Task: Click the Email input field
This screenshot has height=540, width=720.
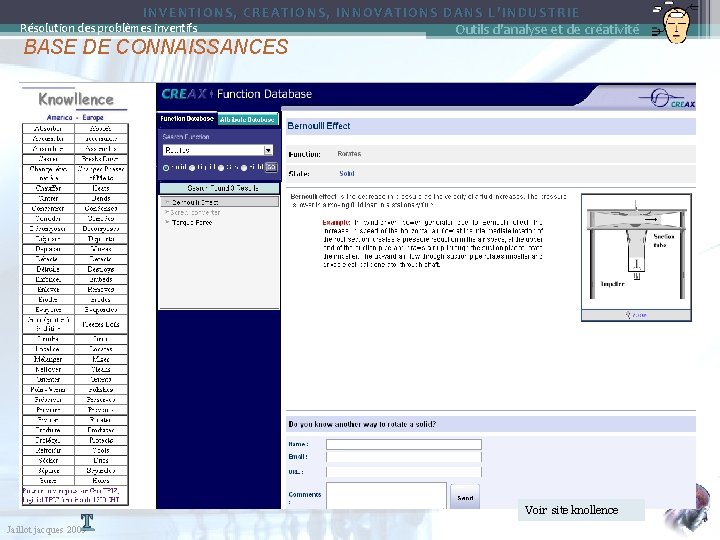Action: [x=404, y=457]
